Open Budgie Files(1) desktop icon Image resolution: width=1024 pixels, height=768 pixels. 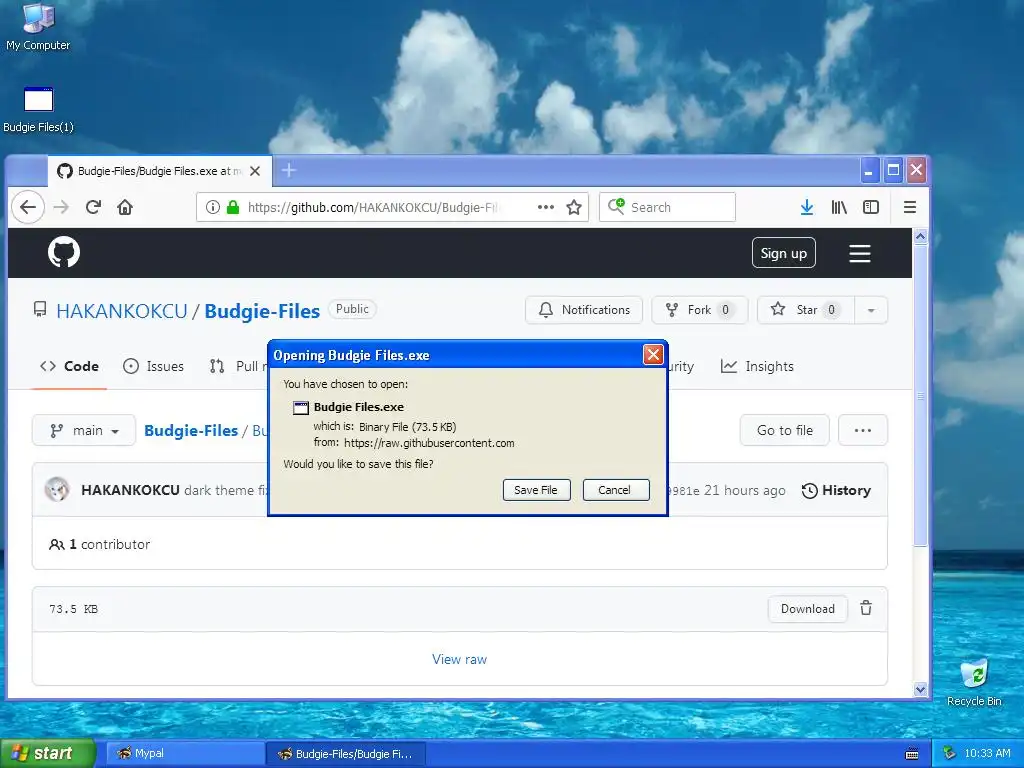(38, 110)
